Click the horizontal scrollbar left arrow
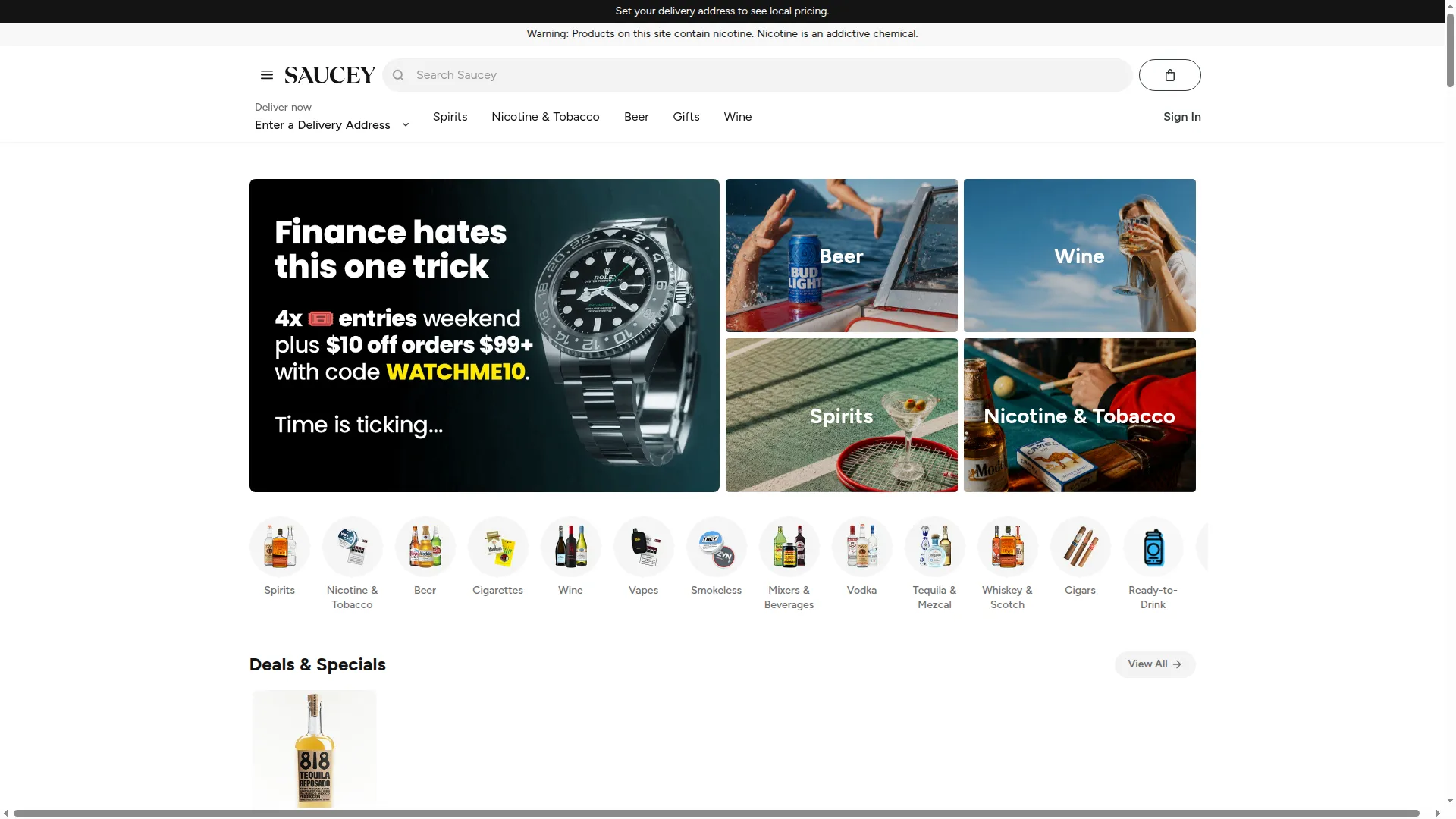The image size is (1456, 819). [x=6, y=814]
